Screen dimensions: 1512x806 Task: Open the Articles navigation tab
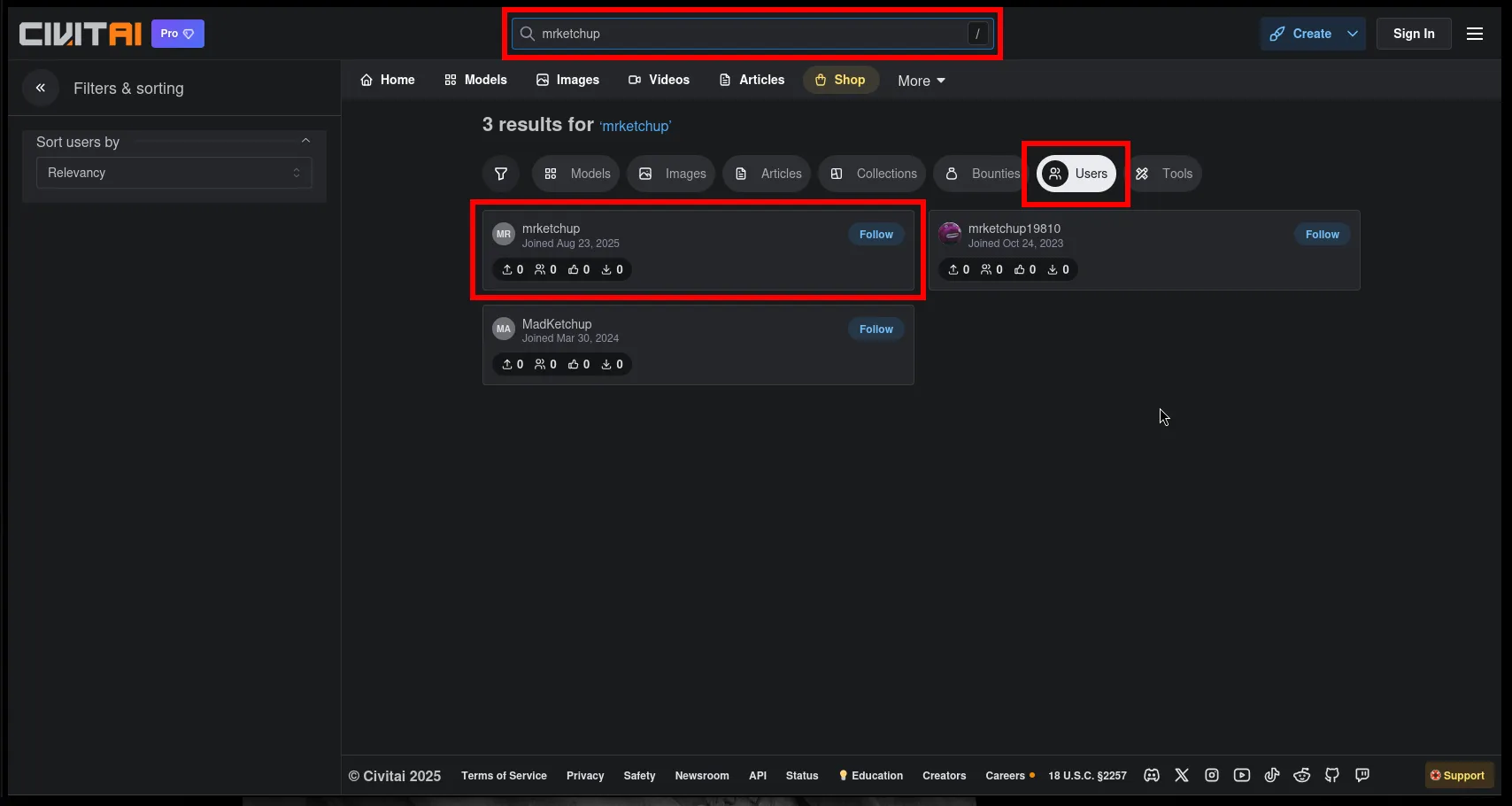752,80
